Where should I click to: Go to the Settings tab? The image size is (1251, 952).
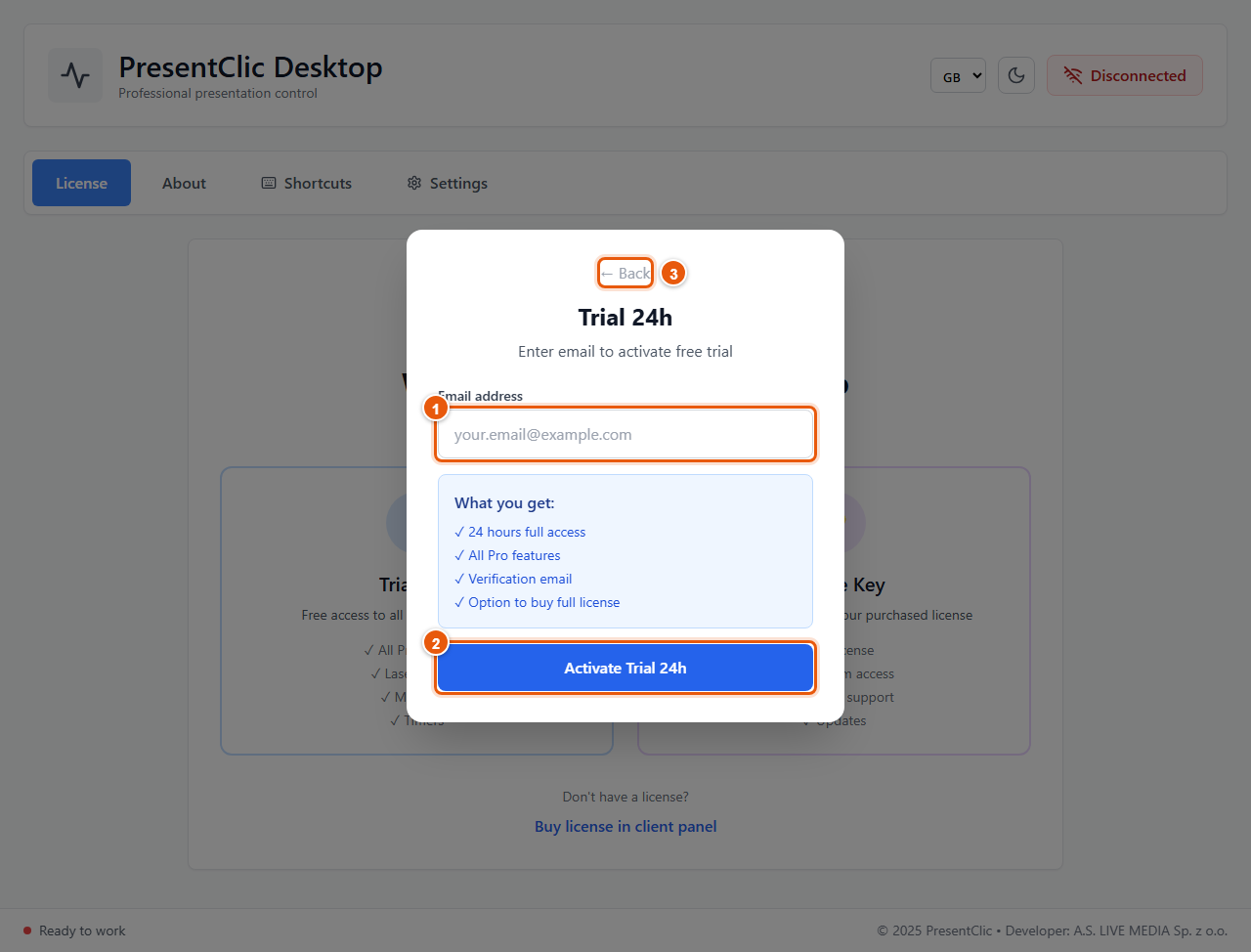point(447,183)
